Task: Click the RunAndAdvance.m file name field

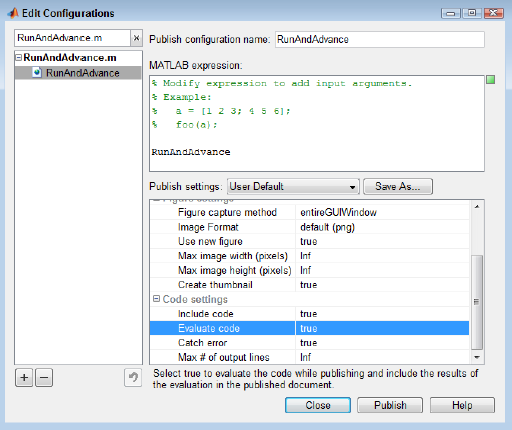Action: (72, 38)
